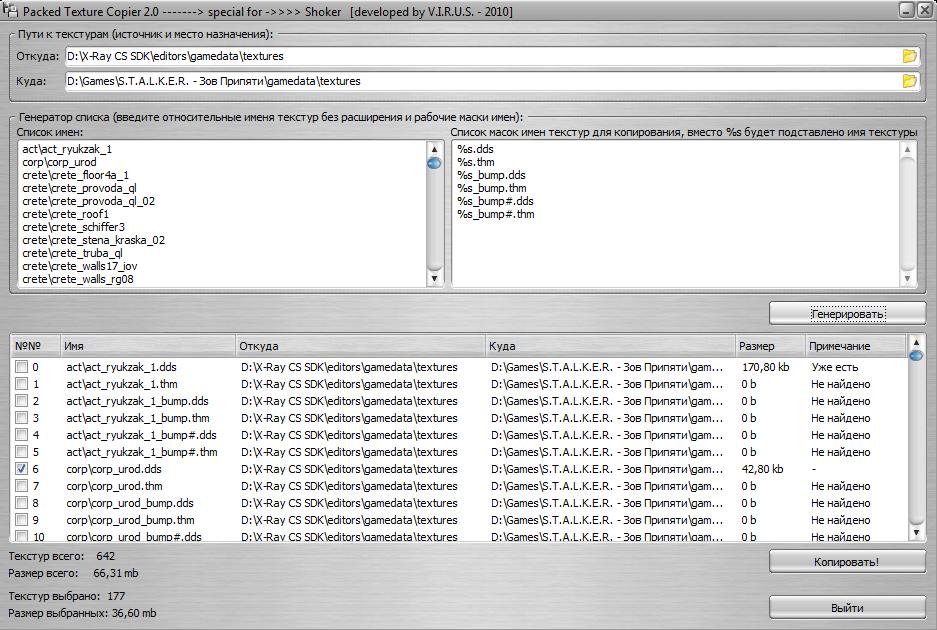Tick checkbox for corp_urod_bump.dds row 8
The image size is (937, 630).
[x=22, y=503]
